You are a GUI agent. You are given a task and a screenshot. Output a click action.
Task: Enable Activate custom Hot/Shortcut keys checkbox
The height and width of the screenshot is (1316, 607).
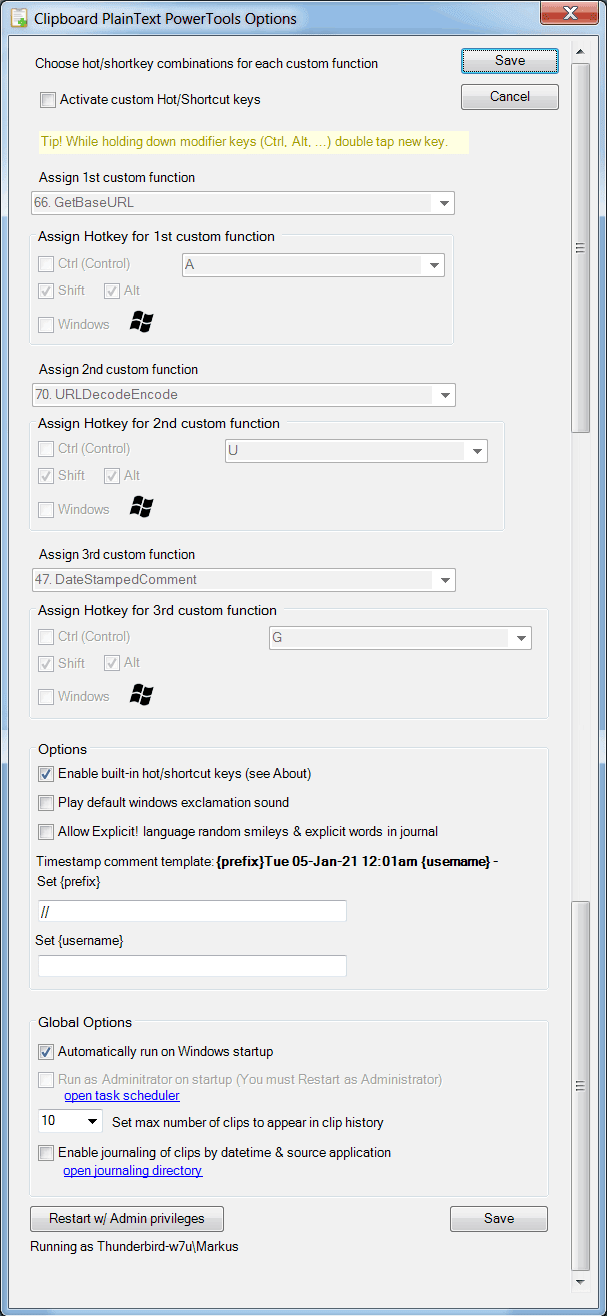pos(48,100)
